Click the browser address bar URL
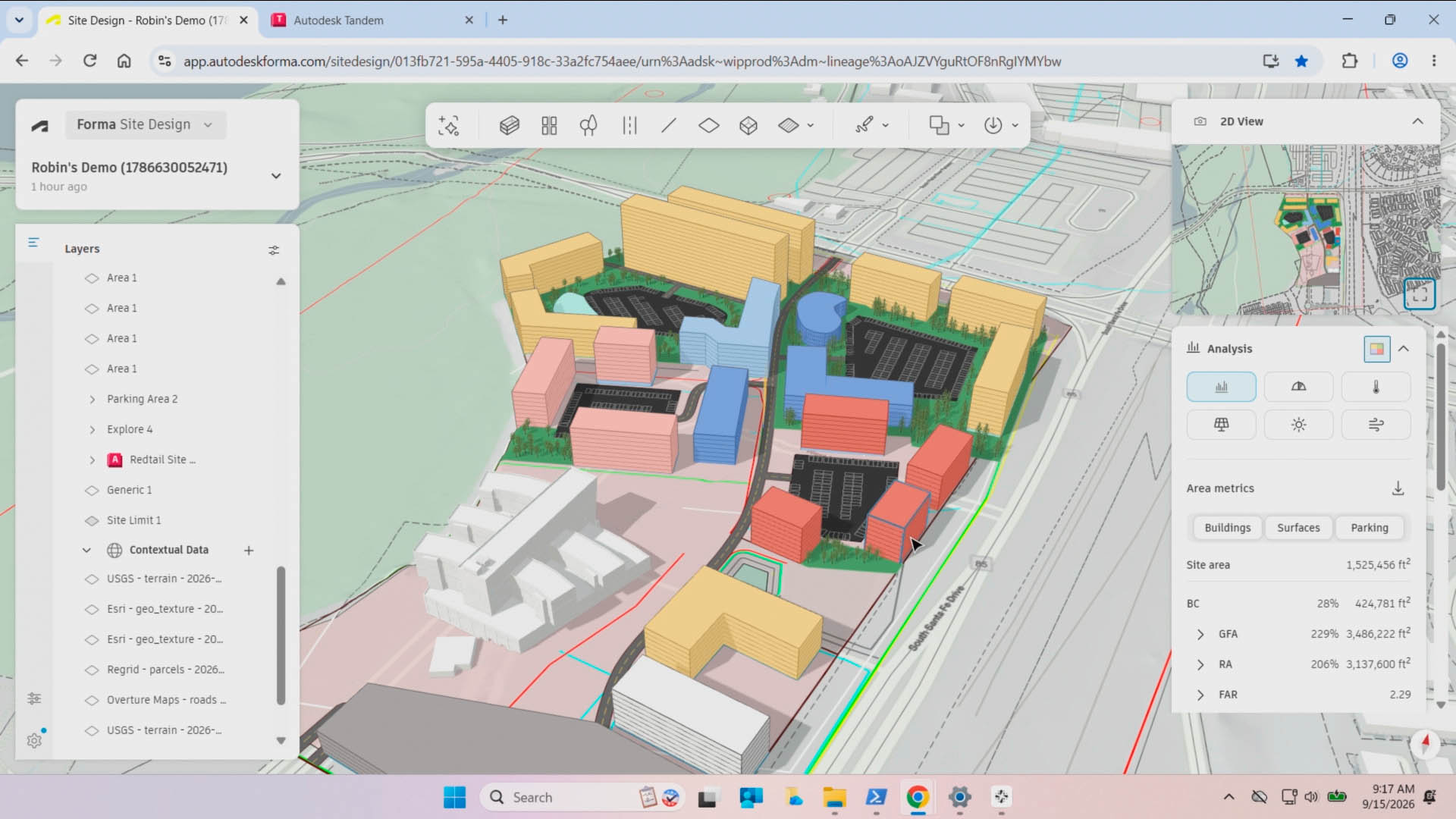 coord(622,61)
